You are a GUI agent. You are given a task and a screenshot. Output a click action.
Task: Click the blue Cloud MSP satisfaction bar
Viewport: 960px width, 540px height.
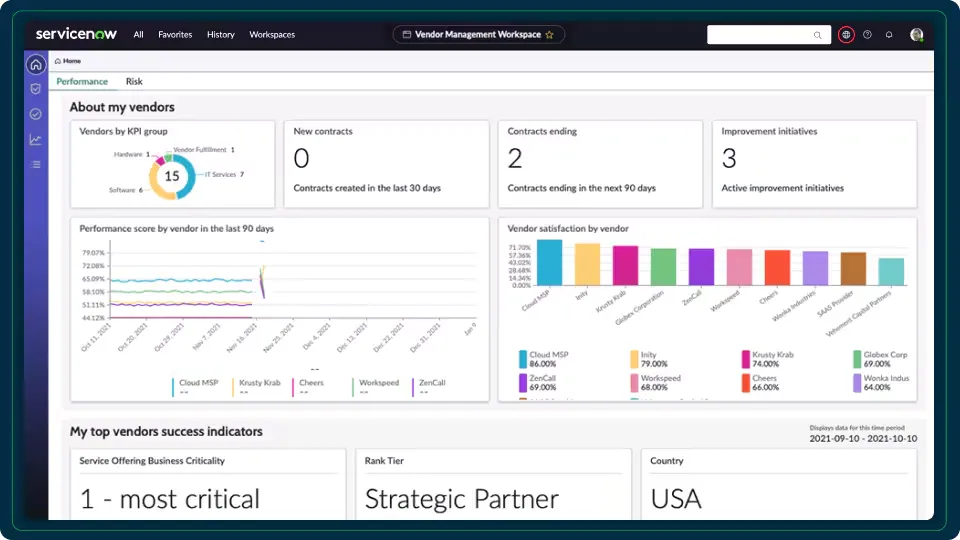pyautogui.click(x=549, y=263)
